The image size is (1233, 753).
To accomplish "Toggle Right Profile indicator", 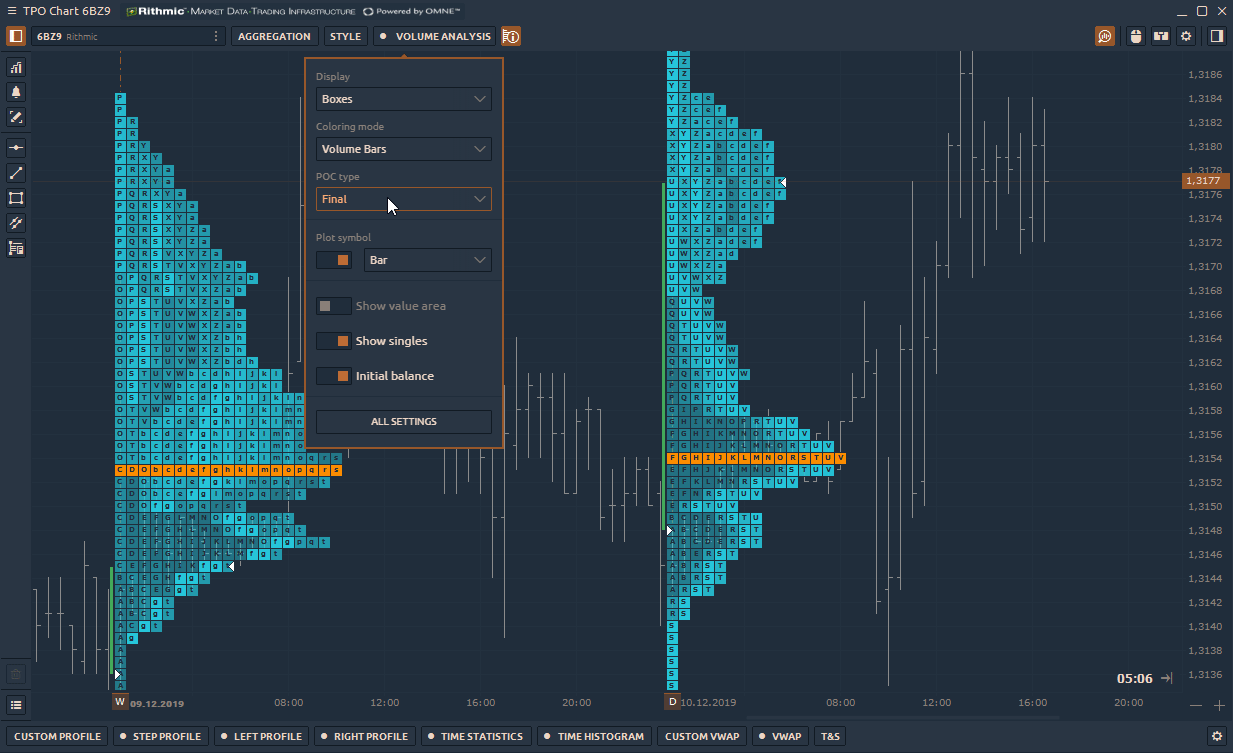I will (364, 736).
